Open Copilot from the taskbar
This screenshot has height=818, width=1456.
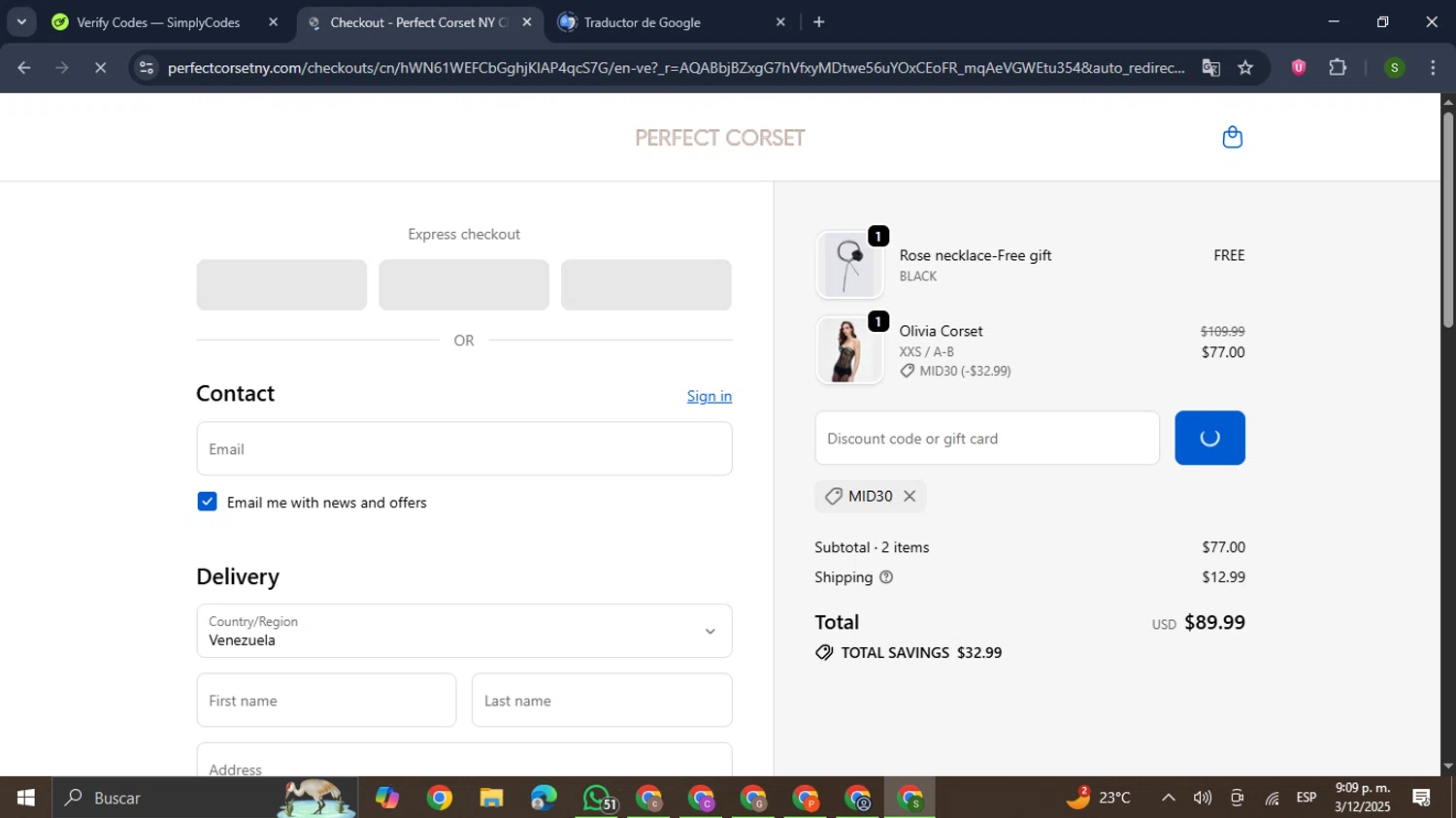click(387, 798)
